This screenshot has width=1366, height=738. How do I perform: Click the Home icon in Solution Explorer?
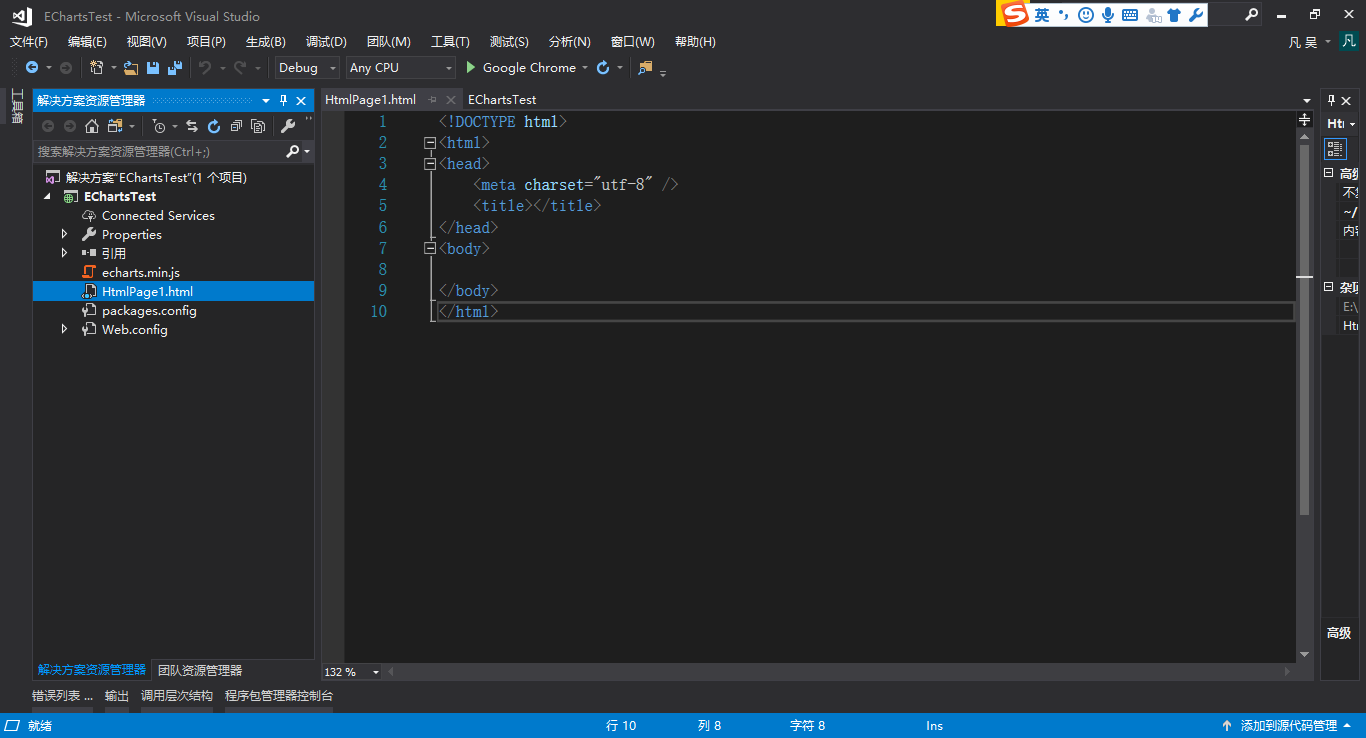point(92,126)
